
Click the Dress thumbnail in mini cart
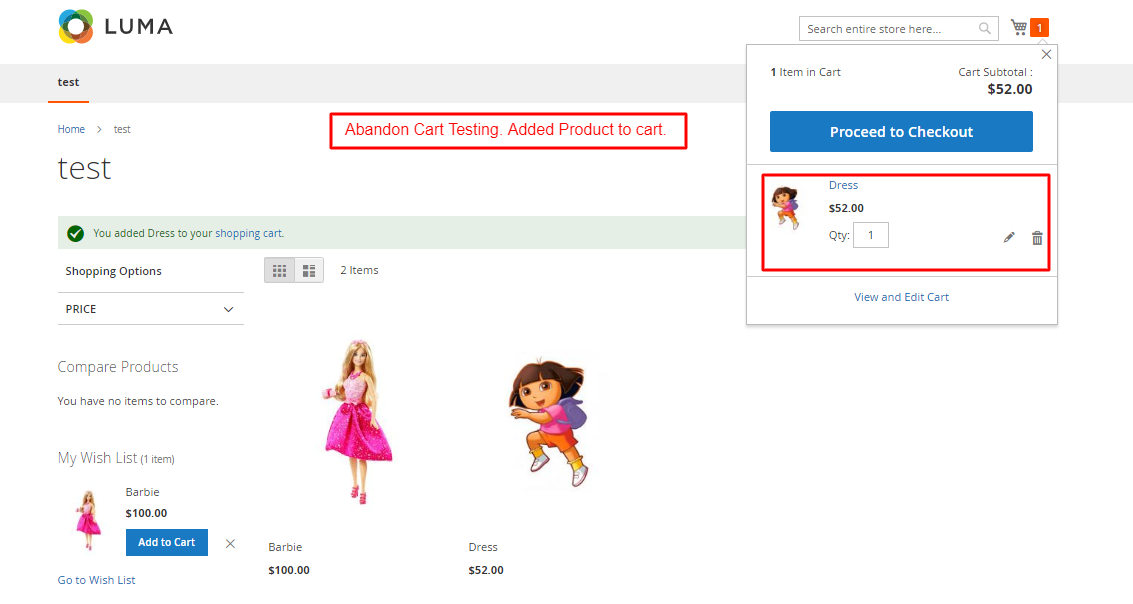tap(785, 207)
